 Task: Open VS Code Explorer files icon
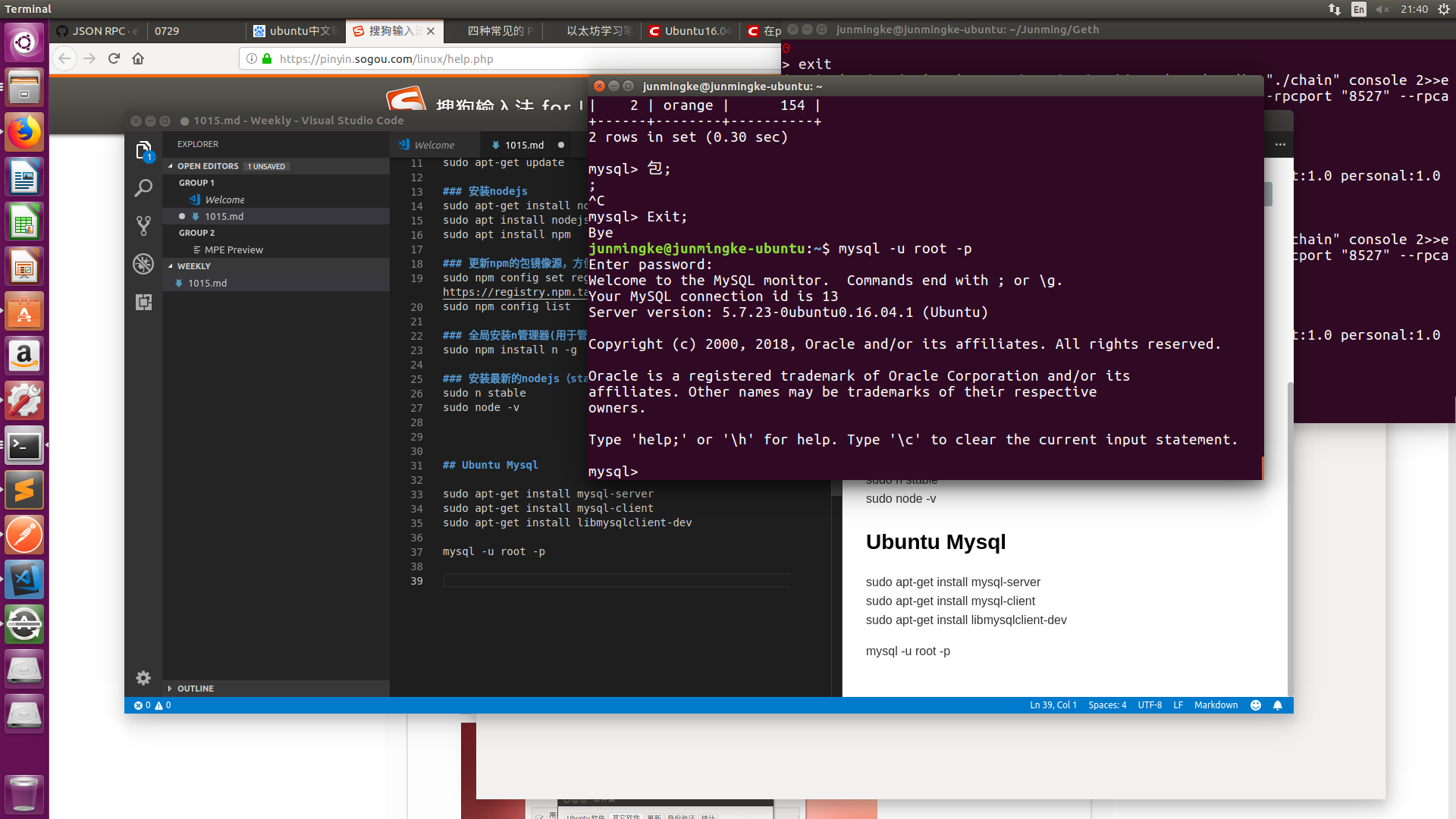click(143, 150)
